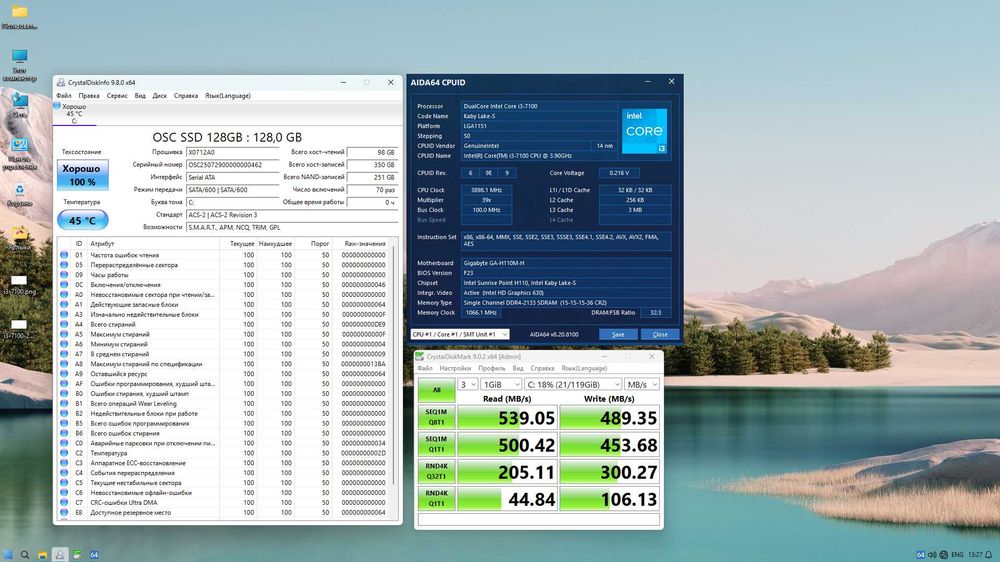Click the Интерфейс field showing Serial ATA

click(x=232, y=177)
